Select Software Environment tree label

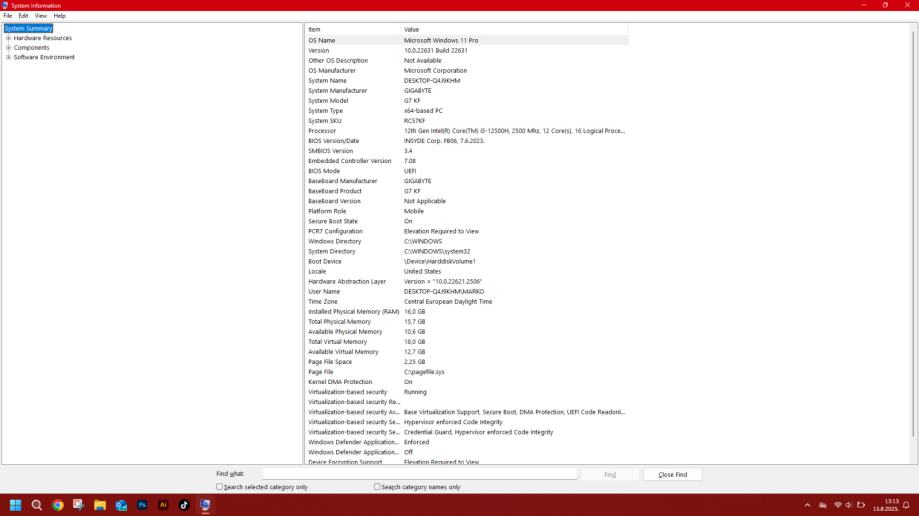coord(44,57)
